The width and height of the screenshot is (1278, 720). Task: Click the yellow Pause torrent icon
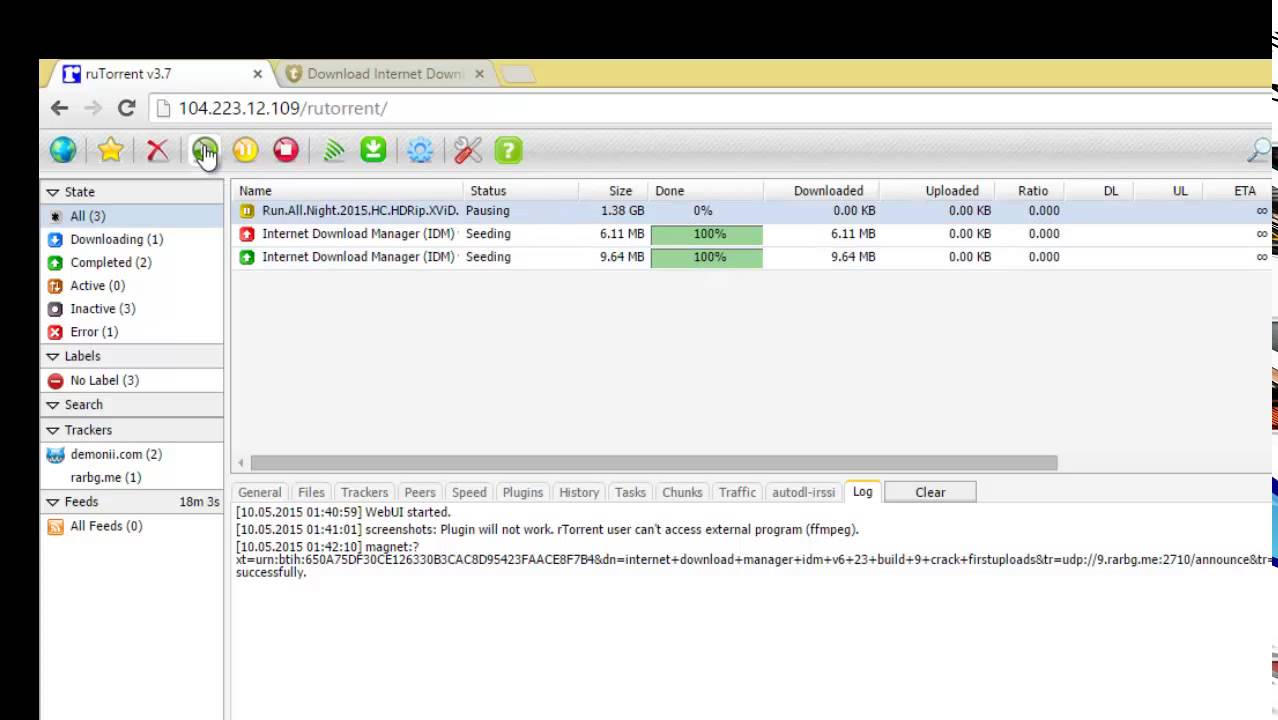245,151
